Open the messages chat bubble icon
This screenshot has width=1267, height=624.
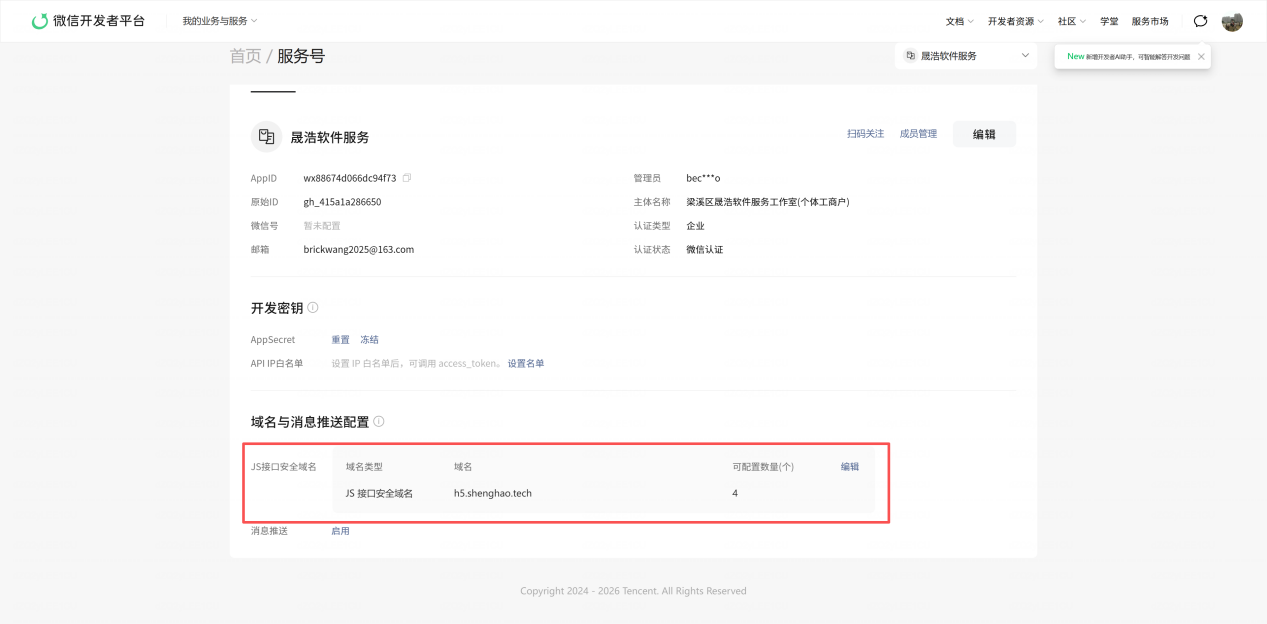point(1200,21)
